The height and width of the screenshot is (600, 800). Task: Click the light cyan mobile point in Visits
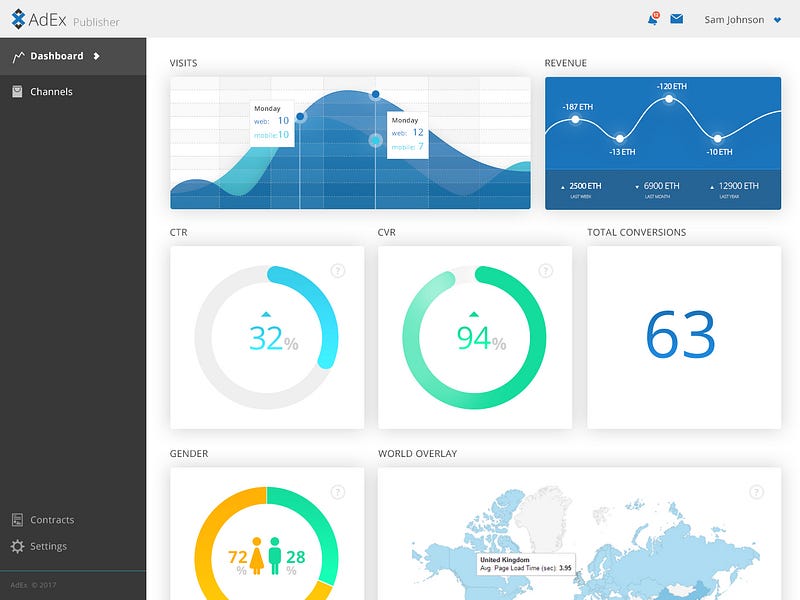click(x=376, y=140)
